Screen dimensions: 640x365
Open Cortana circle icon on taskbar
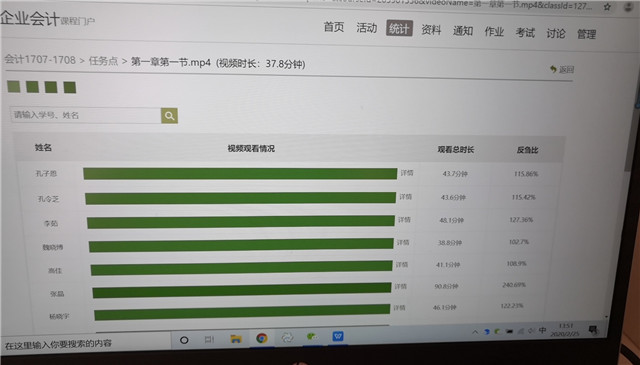(x=184, y=340)
